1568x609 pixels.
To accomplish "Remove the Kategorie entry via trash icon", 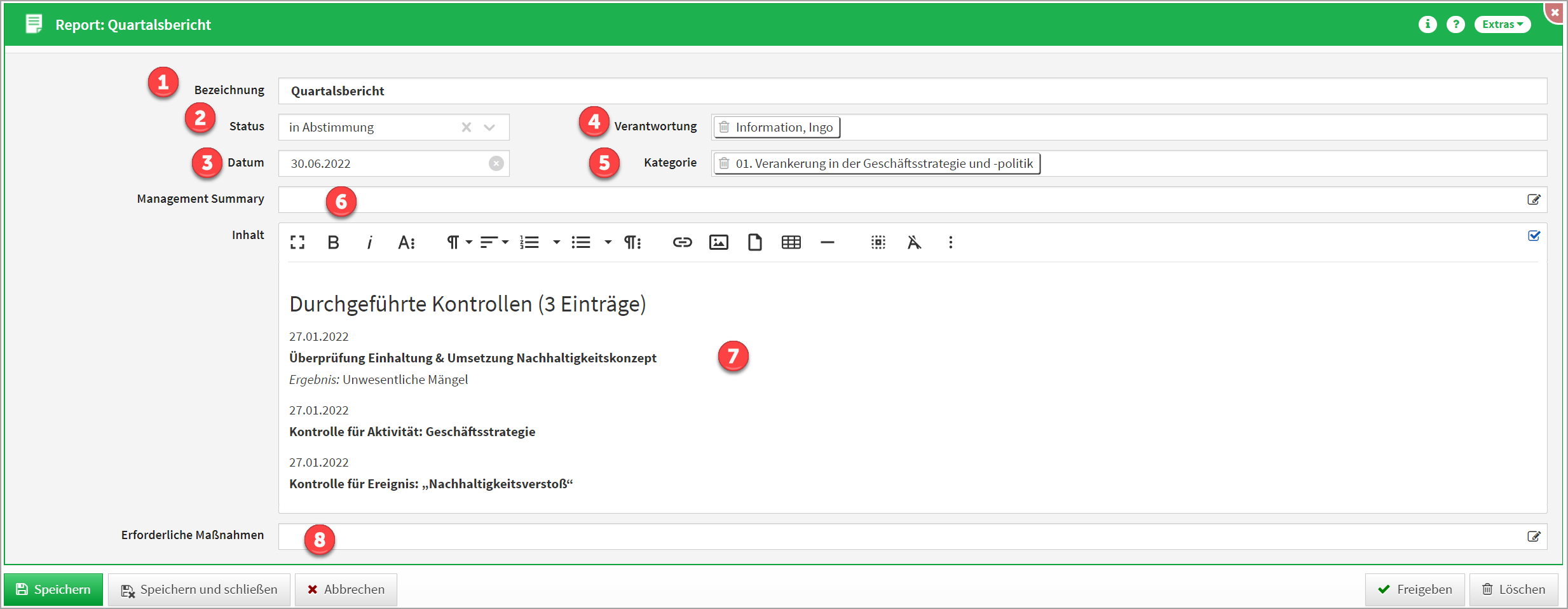I will pyautogui.click(x=724, y=163).
